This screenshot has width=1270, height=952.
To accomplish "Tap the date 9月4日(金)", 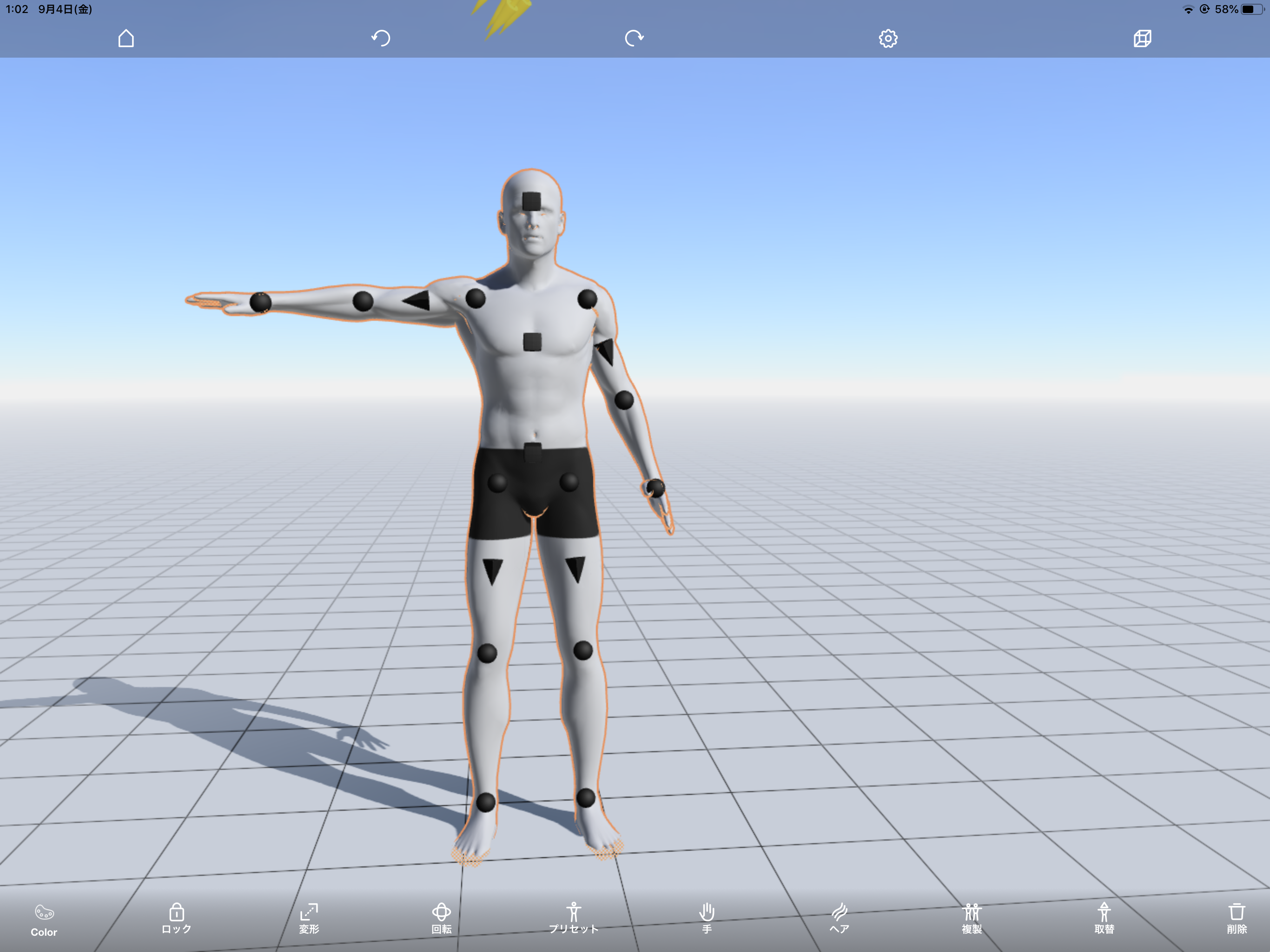I will point(66,9).
